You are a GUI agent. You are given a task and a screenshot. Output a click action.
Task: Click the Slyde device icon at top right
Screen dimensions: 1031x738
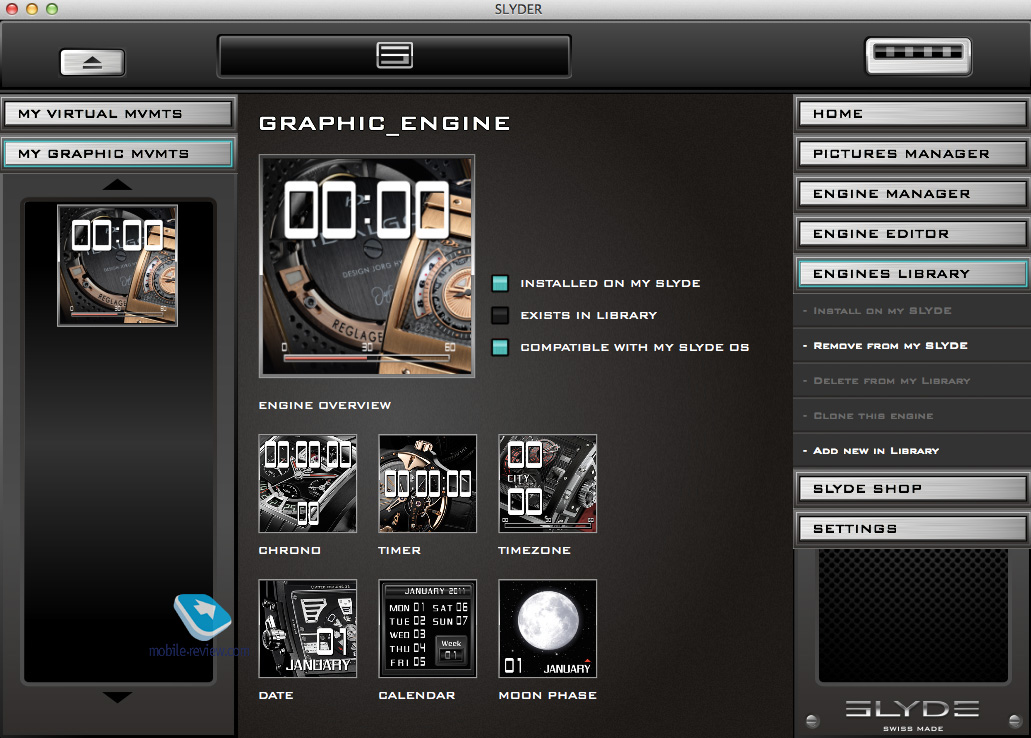coord(918,56)
